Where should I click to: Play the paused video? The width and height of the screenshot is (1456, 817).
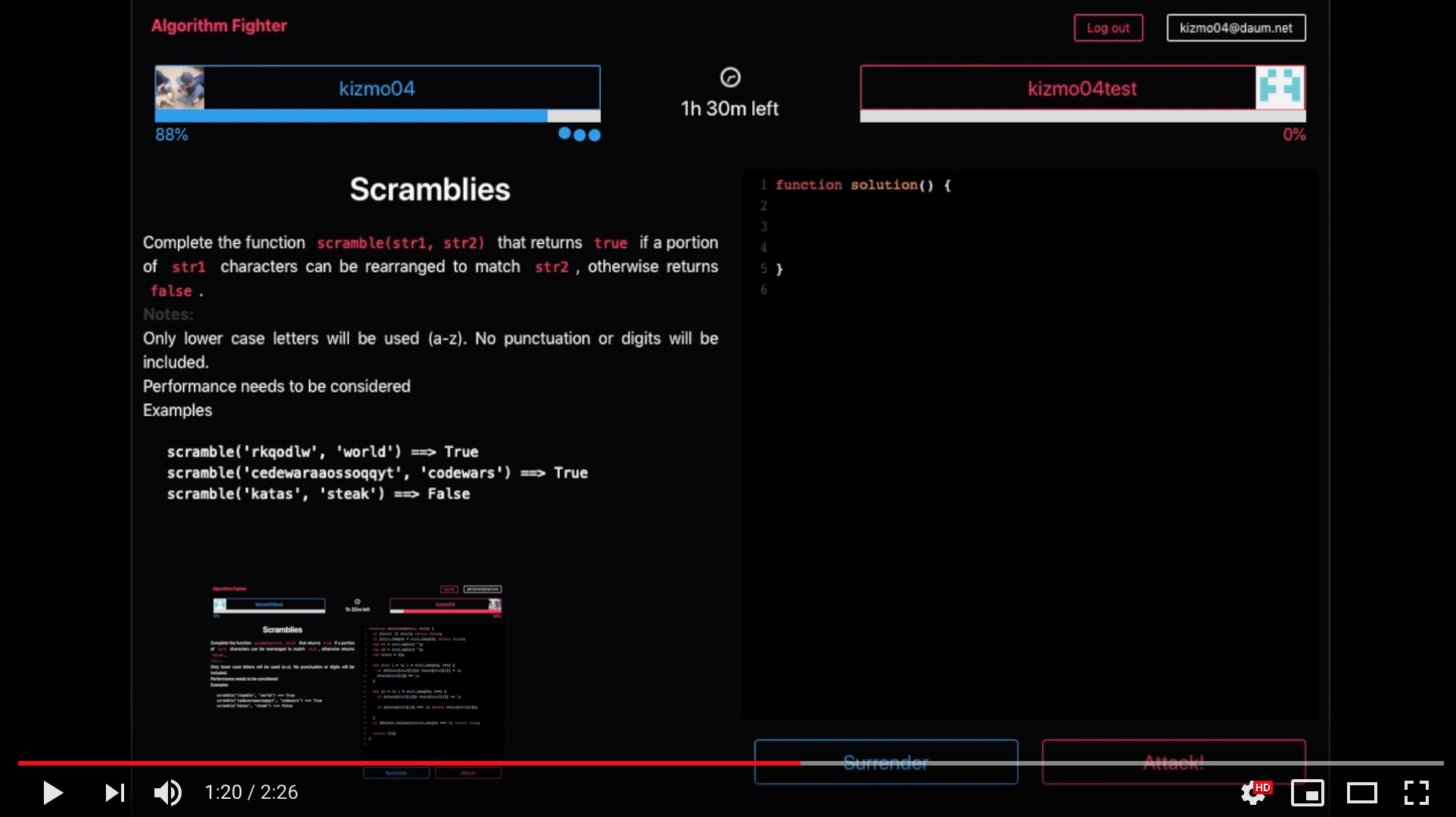click(x=52, y=792)
